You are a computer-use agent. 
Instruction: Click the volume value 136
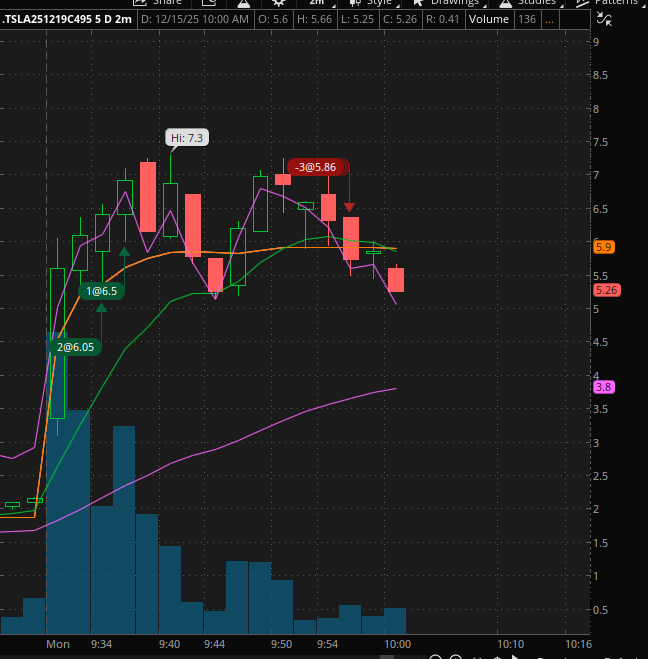pos(527,19)
